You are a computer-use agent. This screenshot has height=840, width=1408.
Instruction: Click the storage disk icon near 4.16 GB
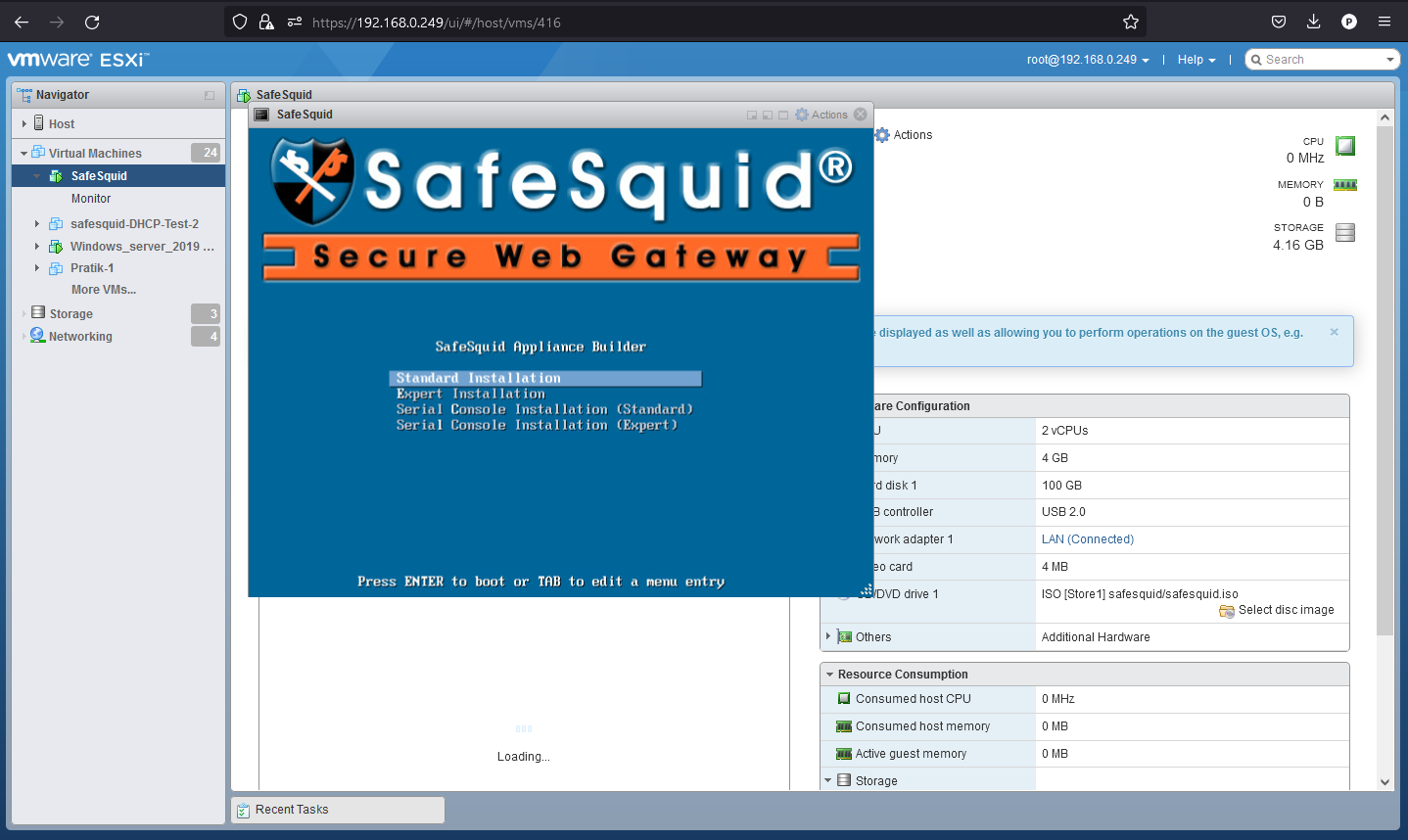[x=1343, y=232]
